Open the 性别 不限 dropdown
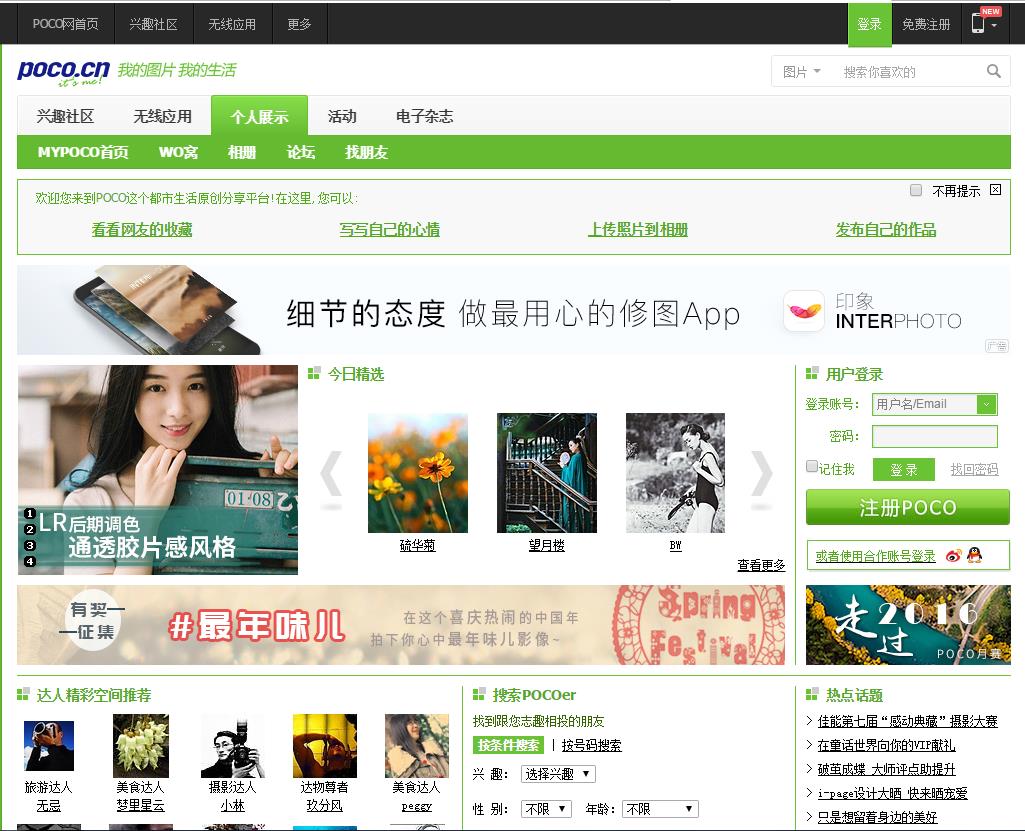This screenshot has height=831, width=1025. click(546, 809)
